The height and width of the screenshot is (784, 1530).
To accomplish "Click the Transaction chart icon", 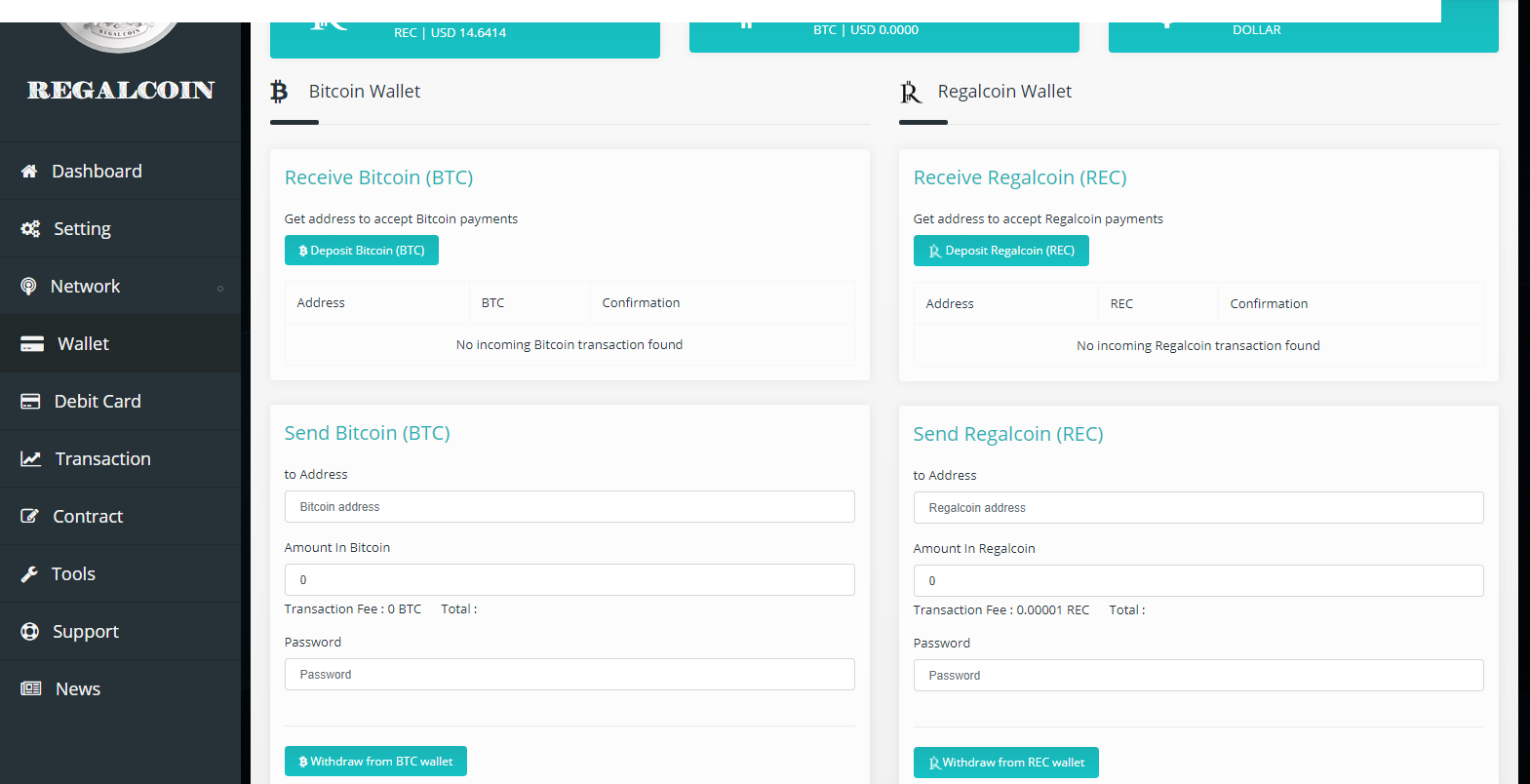I will coord(31,459).
